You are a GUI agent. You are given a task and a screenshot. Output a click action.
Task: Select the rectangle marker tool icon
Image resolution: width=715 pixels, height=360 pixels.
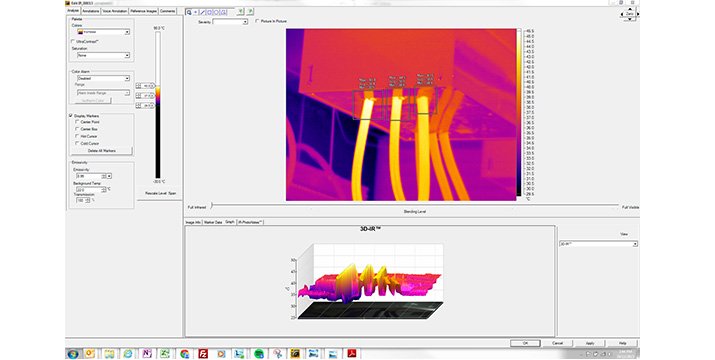pyautogui.click(x=210, y=12)
